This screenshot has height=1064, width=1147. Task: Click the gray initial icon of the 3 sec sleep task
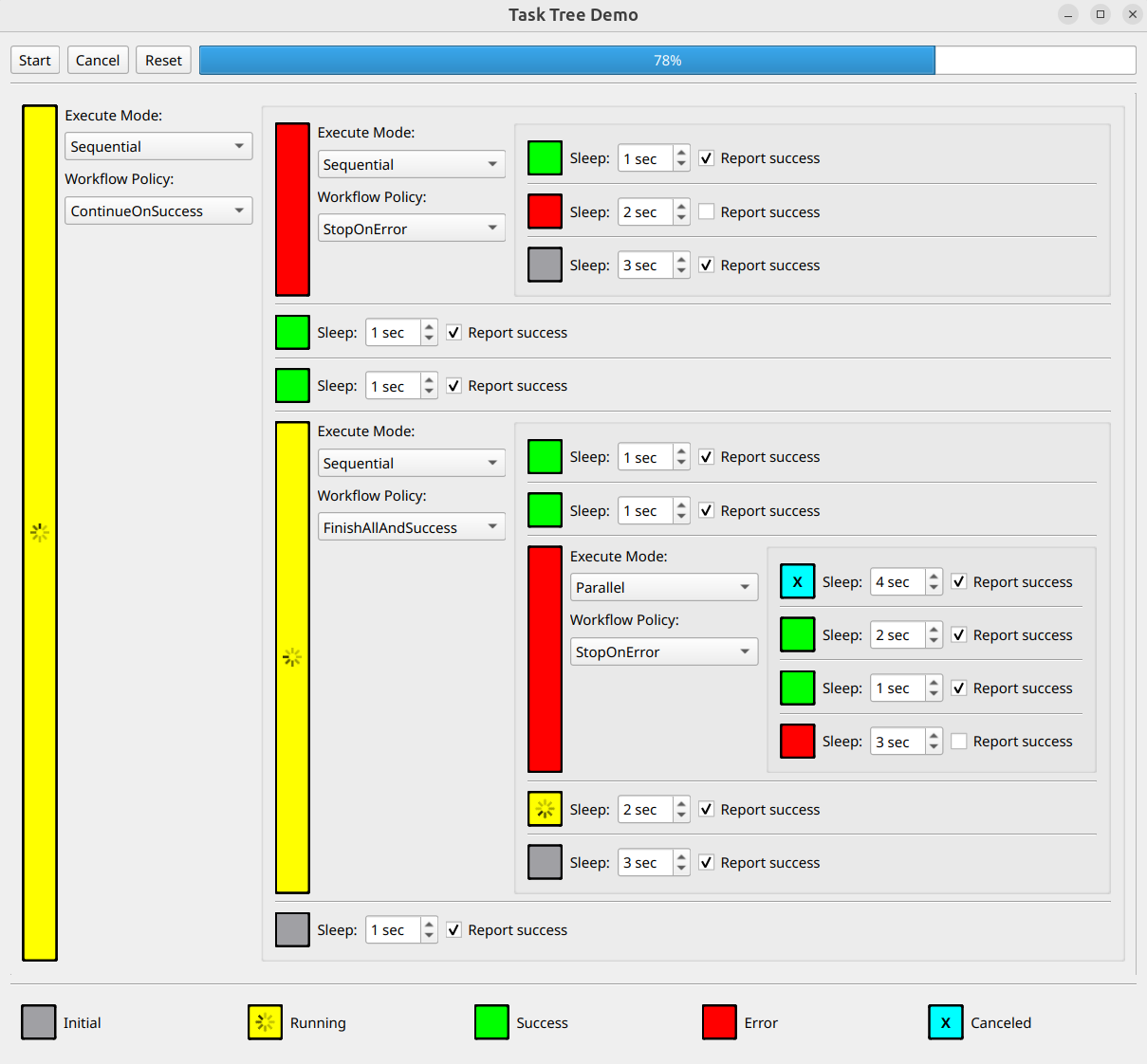pyautogui.click(x=545, y=265)
